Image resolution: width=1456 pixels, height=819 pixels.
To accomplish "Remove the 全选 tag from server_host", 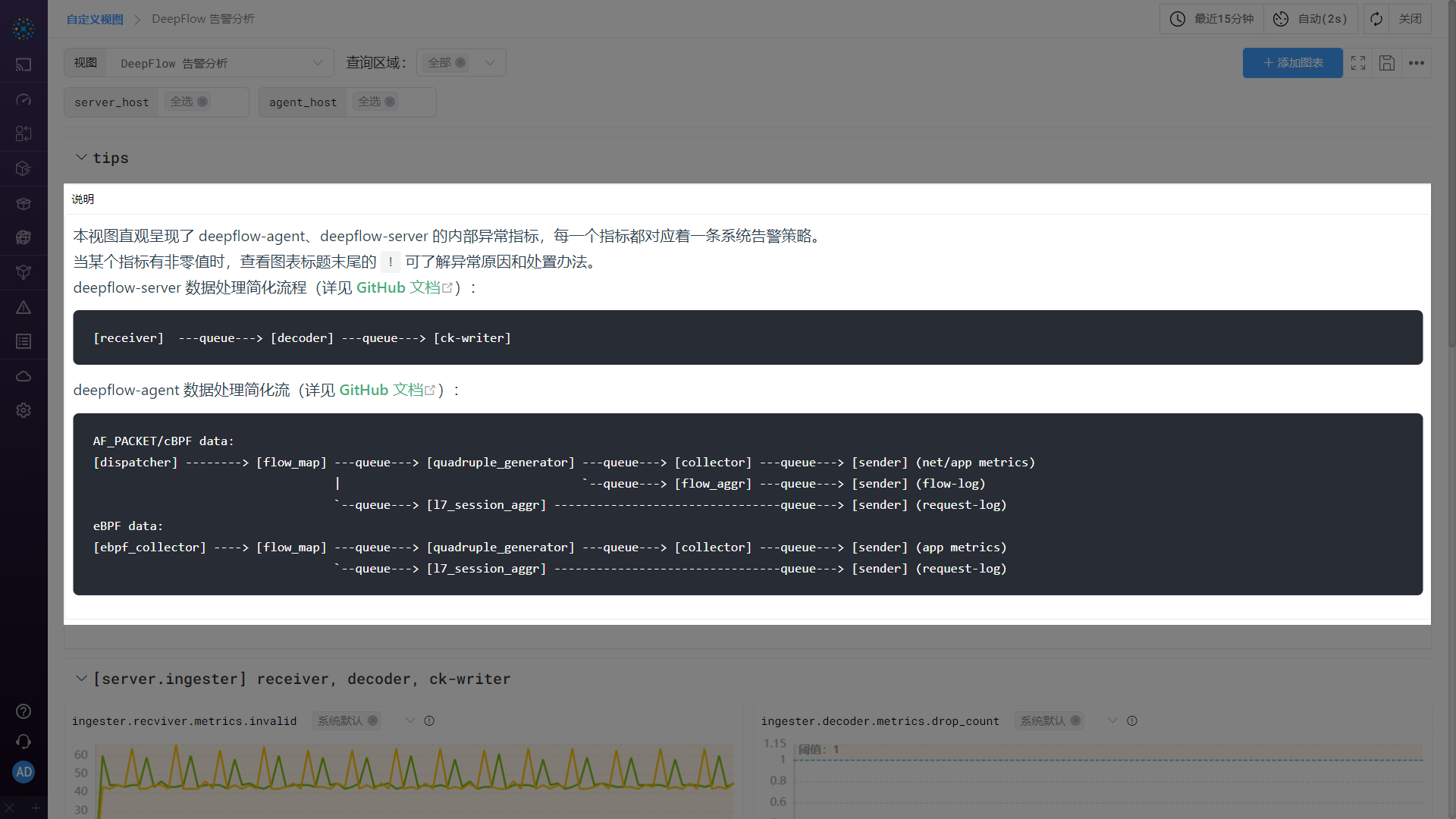I will 202,102.
